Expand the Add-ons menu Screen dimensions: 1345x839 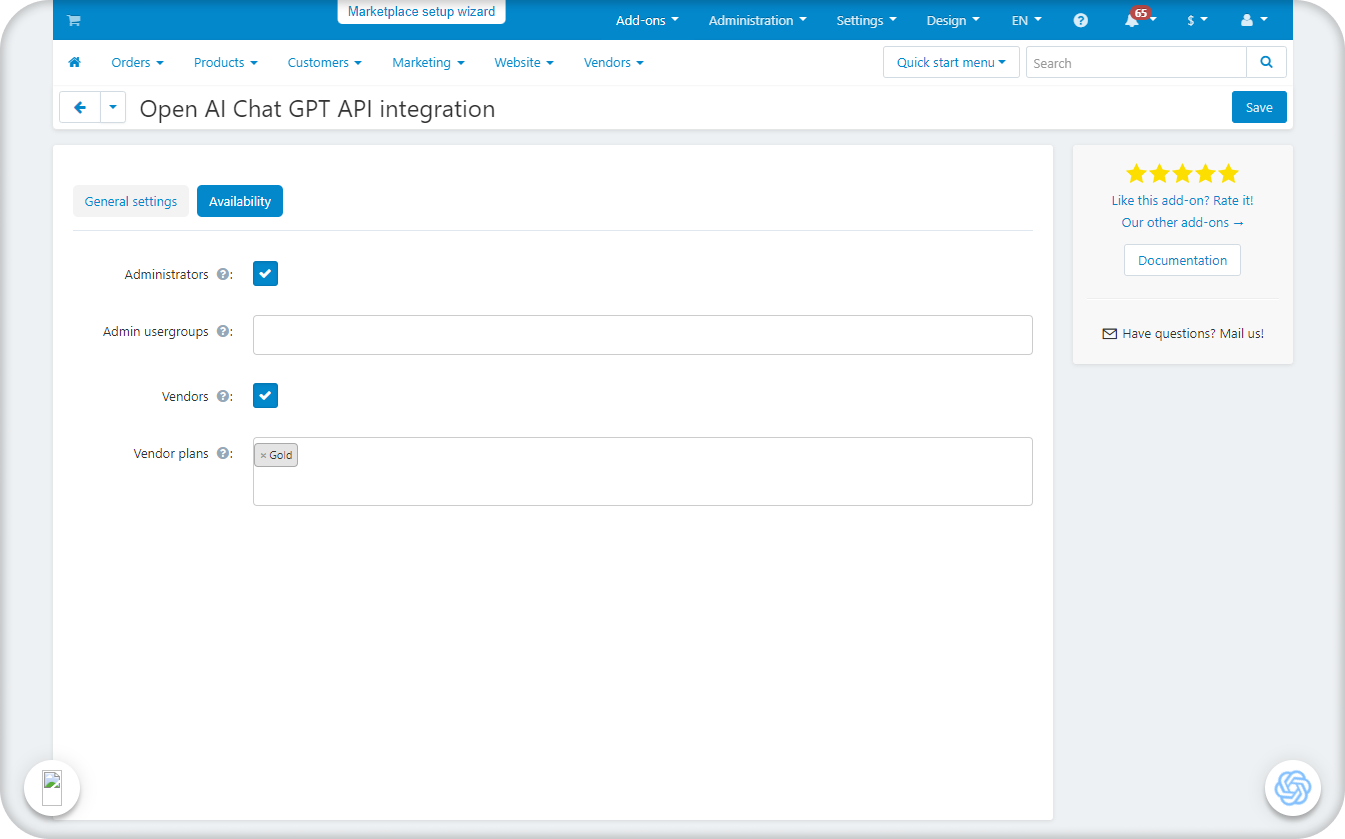(x=647, y=20)
